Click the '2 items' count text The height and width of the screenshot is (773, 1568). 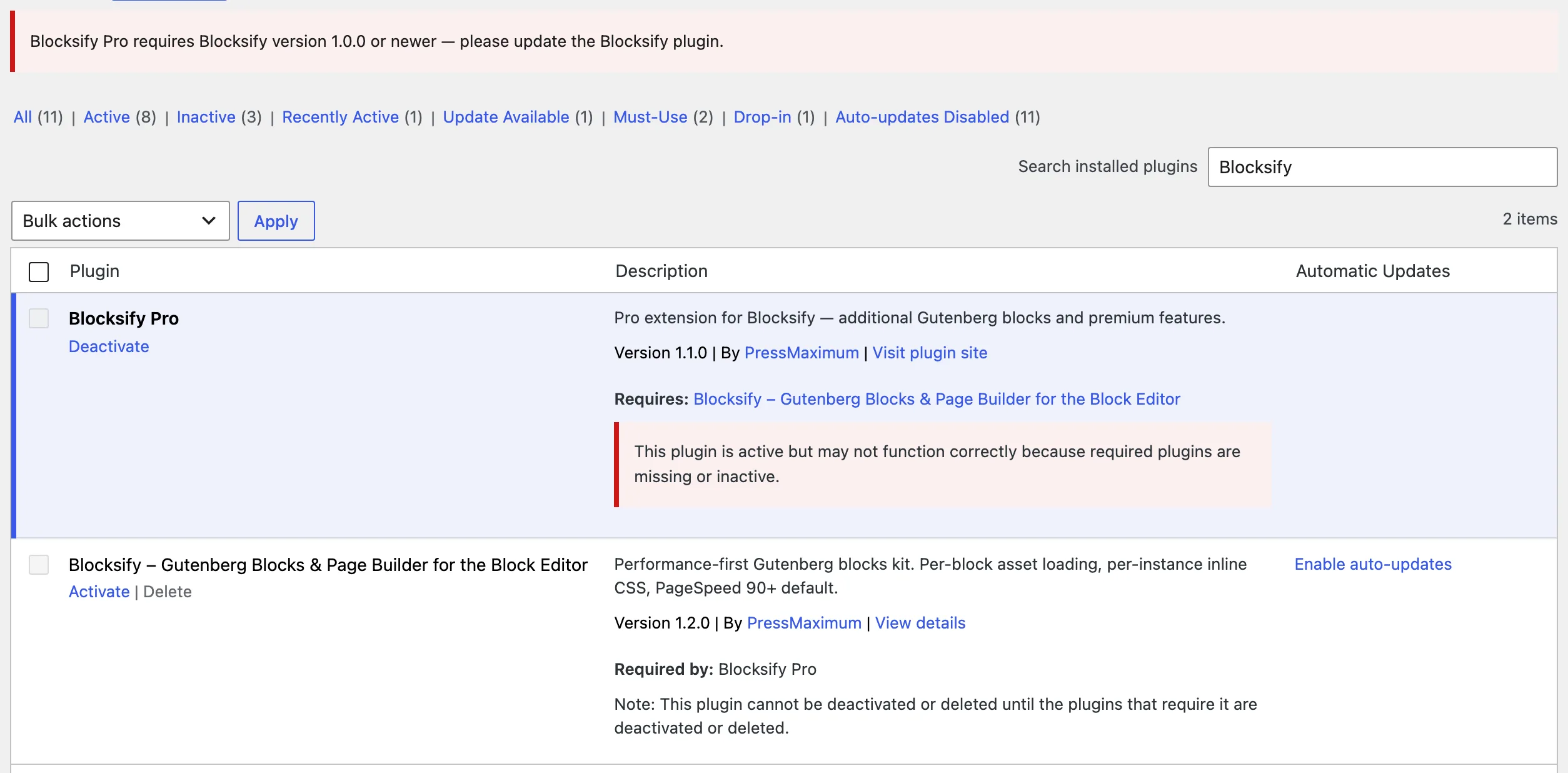tap(1530, 219)
